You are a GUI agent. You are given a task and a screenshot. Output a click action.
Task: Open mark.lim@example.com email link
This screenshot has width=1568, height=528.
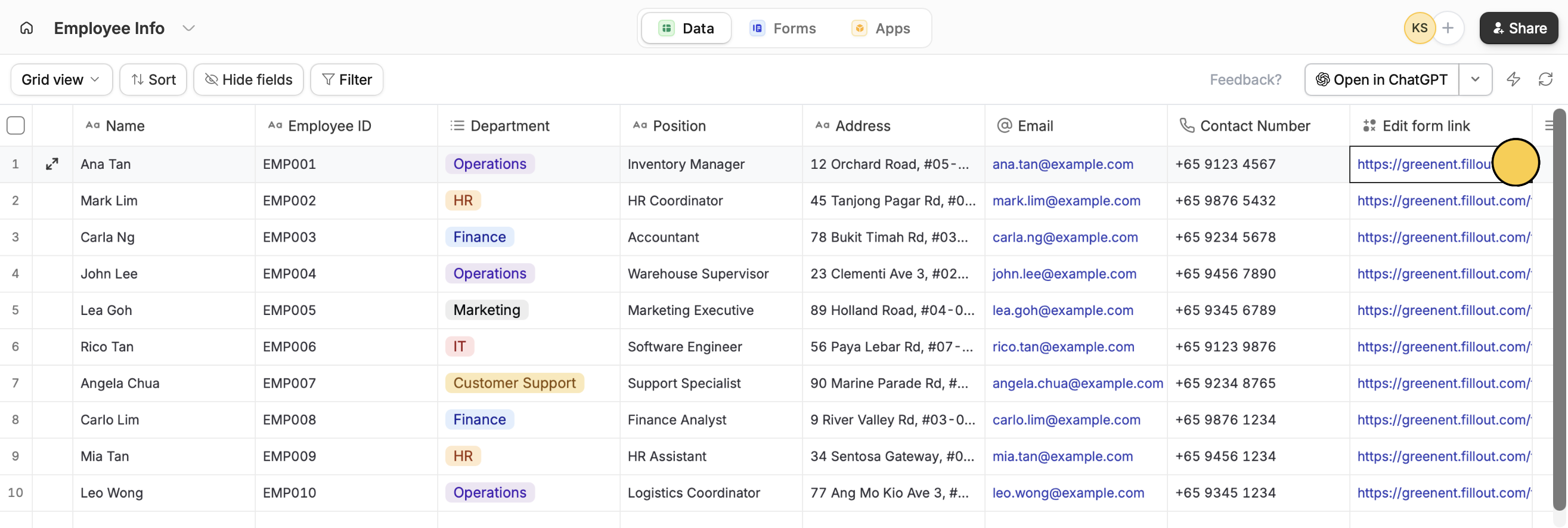tap(1066, 200)
